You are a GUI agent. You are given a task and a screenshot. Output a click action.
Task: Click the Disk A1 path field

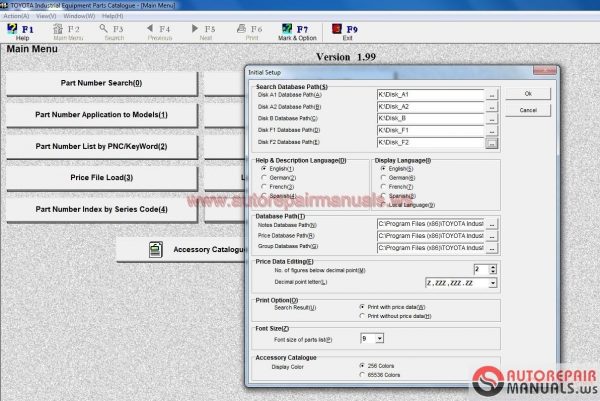[x=430, y=95]
